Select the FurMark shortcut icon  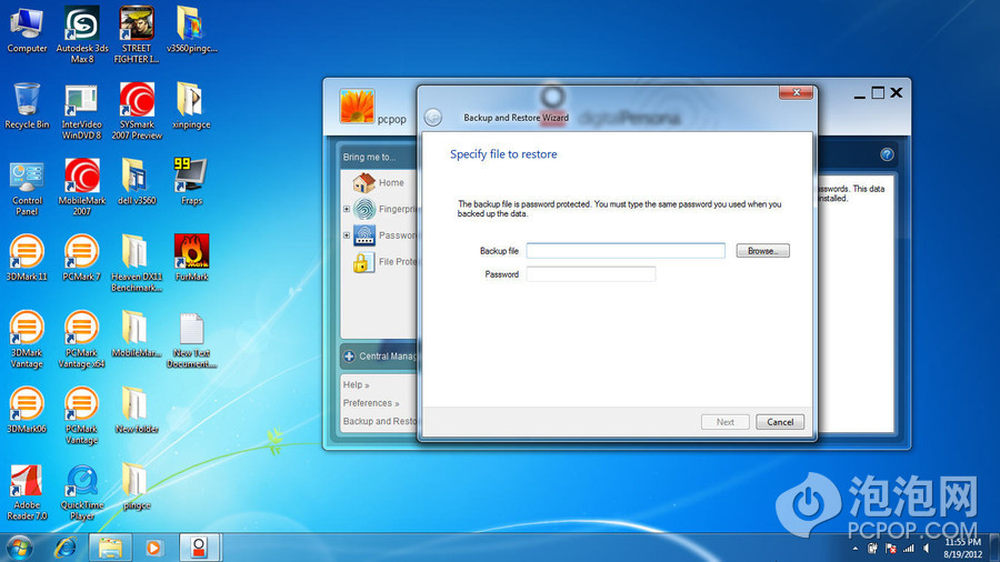click(x=191, y=258)
